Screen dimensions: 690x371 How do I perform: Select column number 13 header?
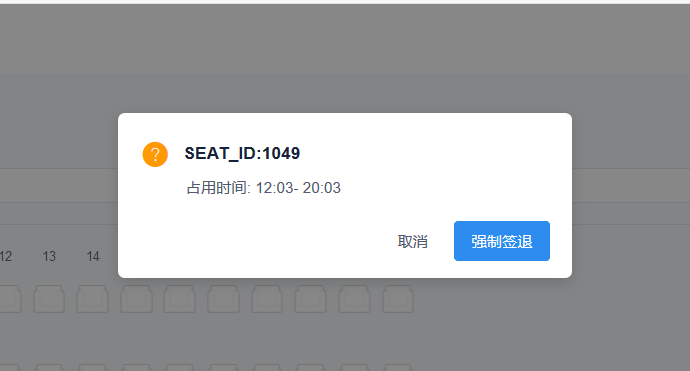[49, 256]
